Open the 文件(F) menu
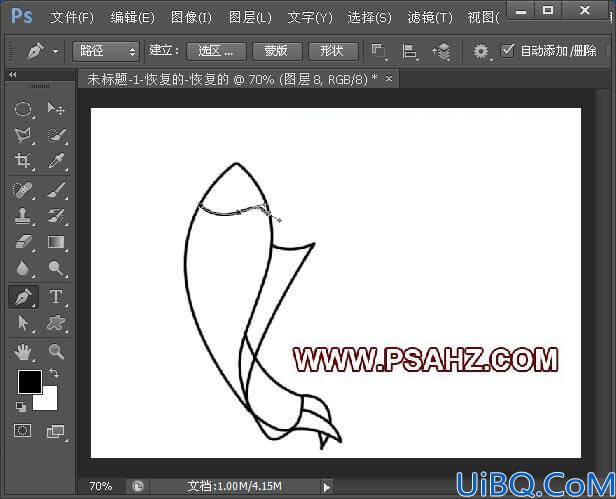This screenshot has width=616, height=499. [x=72, y=18]
